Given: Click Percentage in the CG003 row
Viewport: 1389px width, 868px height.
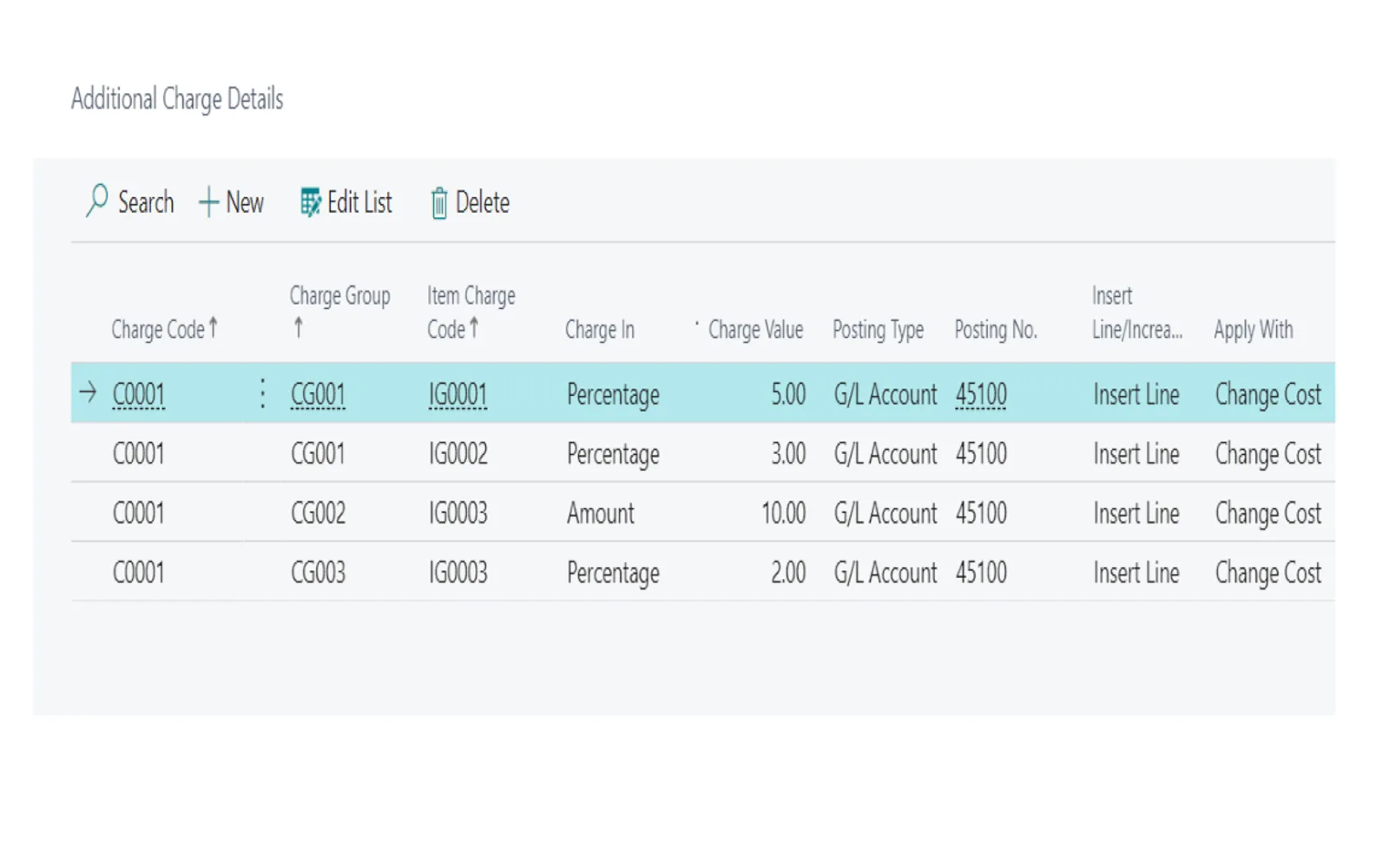Looking at the screenshot, I should point(613,574).
